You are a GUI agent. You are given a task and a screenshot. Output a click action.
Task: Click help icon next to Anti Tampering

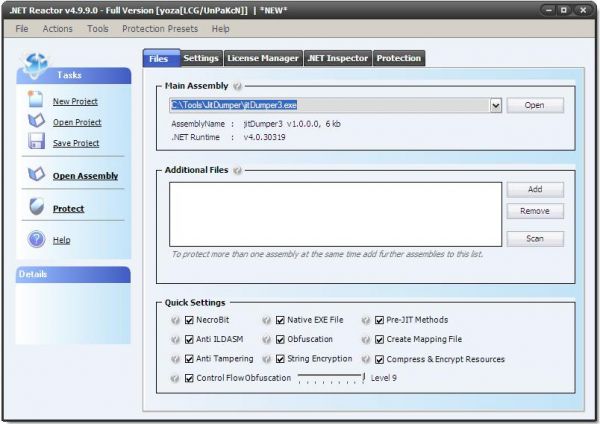click(x=175, y=359)
